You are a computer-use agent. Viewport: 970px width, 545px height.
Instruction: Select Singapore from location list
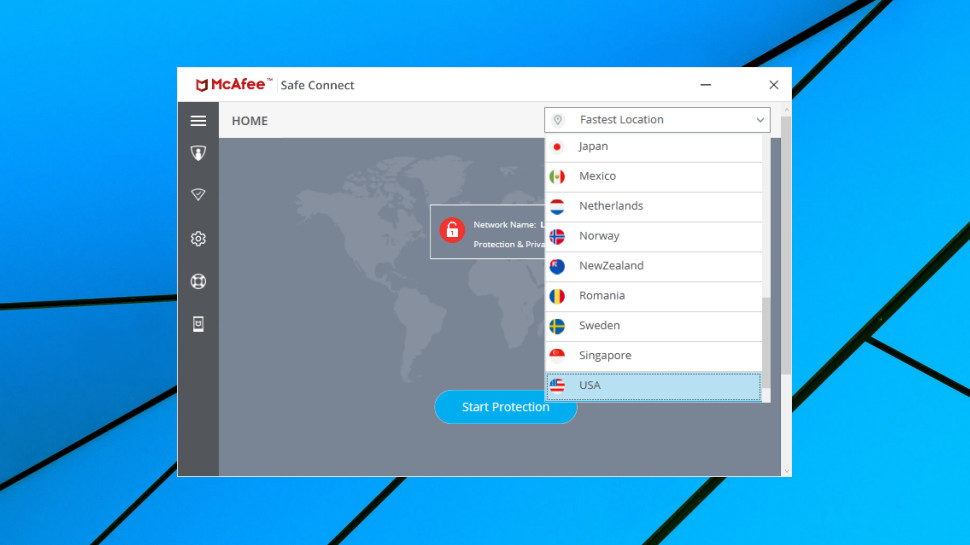click(x=653, y=356)
